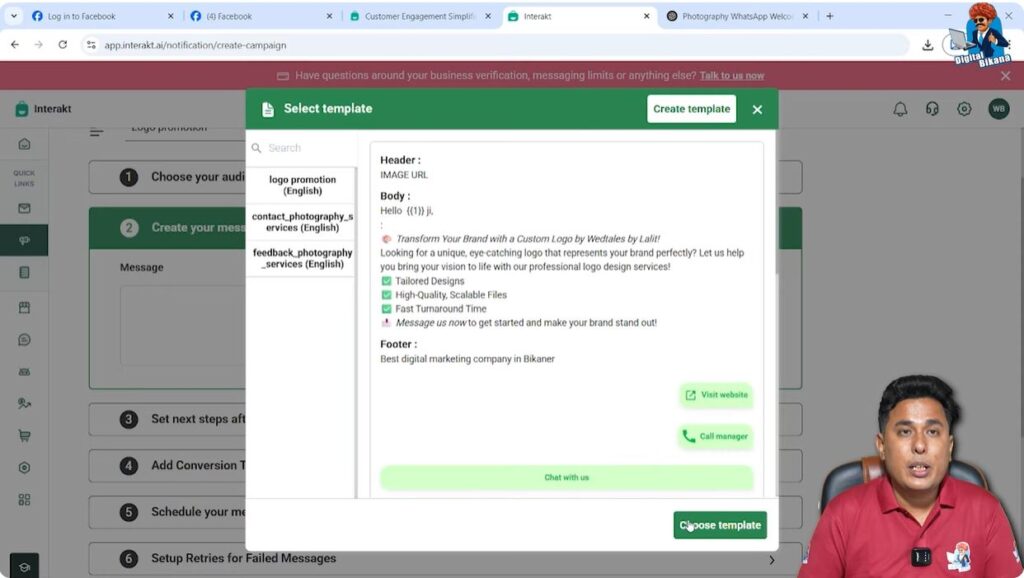Click the Choose template button

[719, 524]
